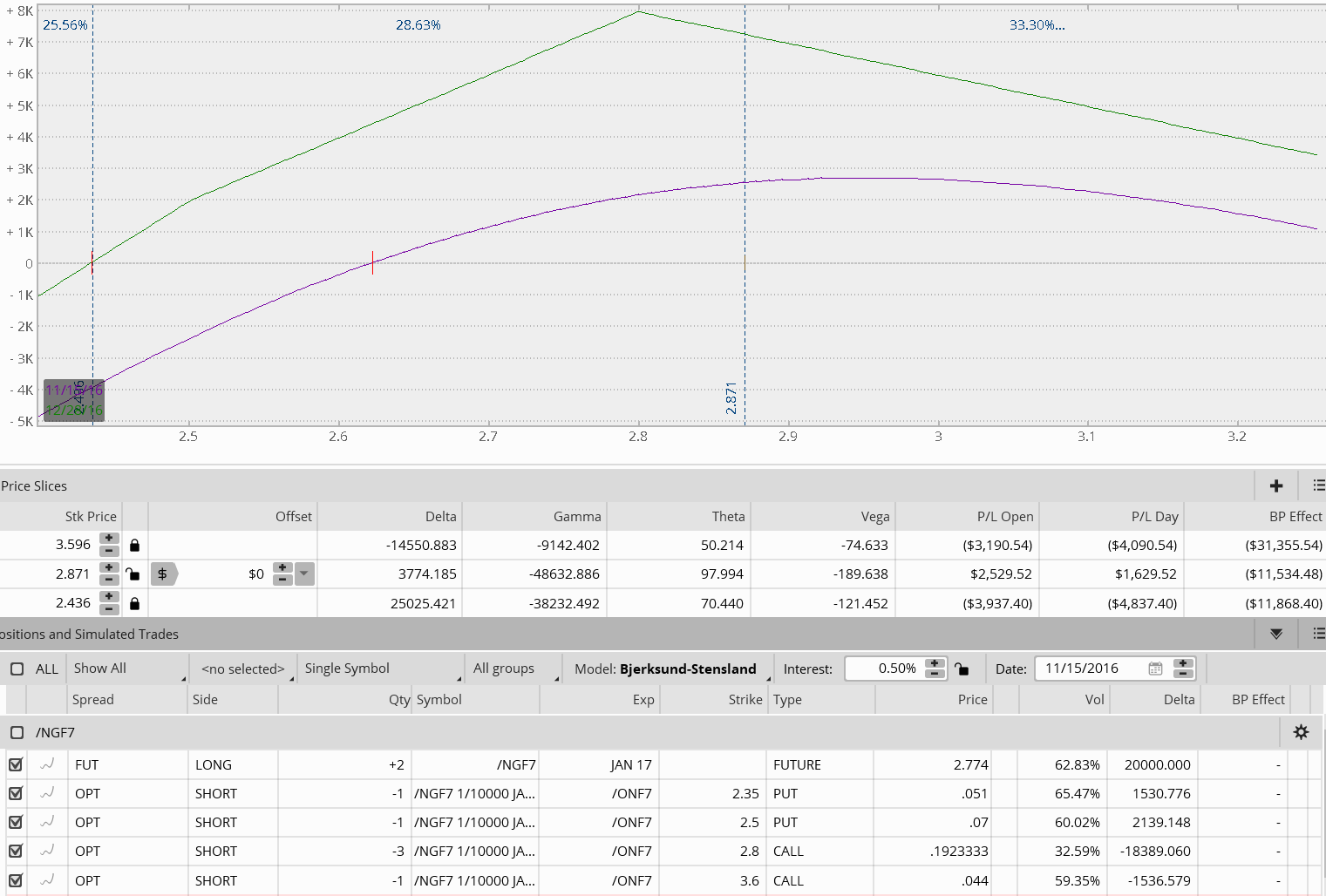
Task: Select the ($31,355.54) BP Effect value
Action: click(x=1283, y=545)
